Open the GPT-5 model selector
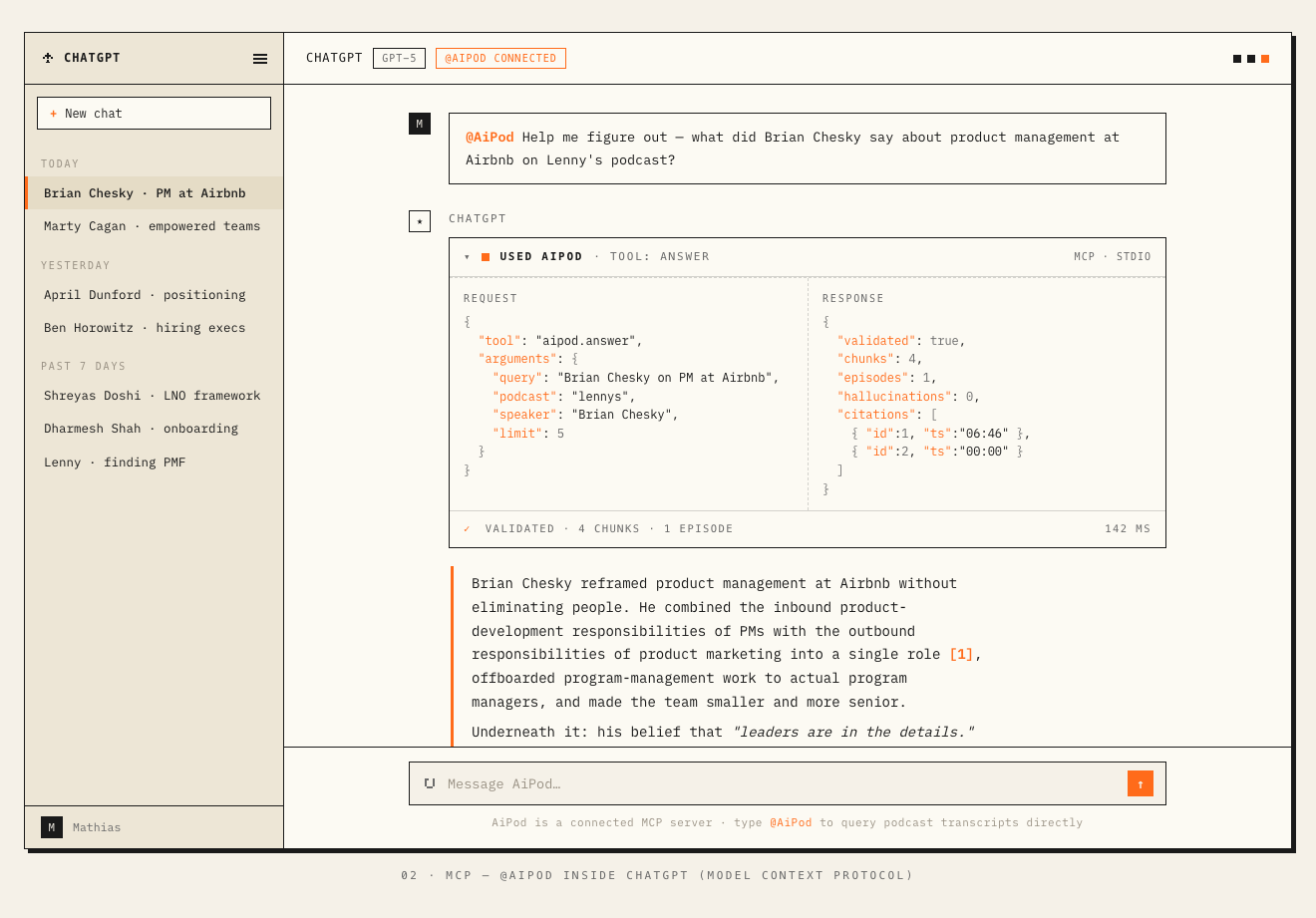The image size is (1316, 918). point(399,59)
